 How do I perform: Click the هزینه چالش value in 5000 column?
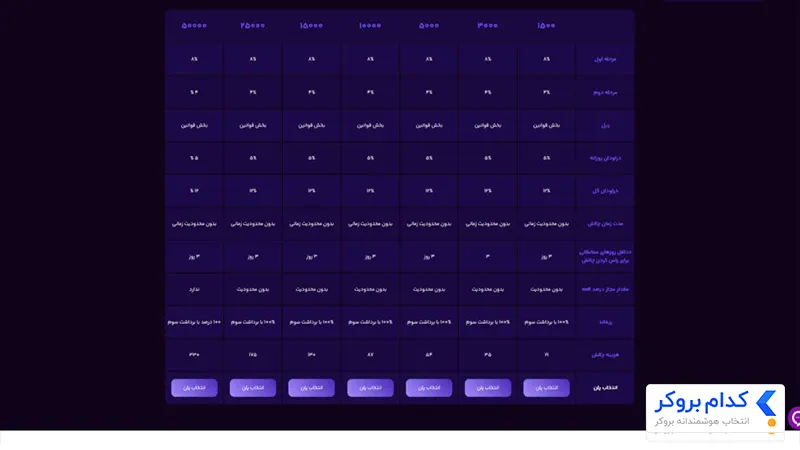[429, 355]
